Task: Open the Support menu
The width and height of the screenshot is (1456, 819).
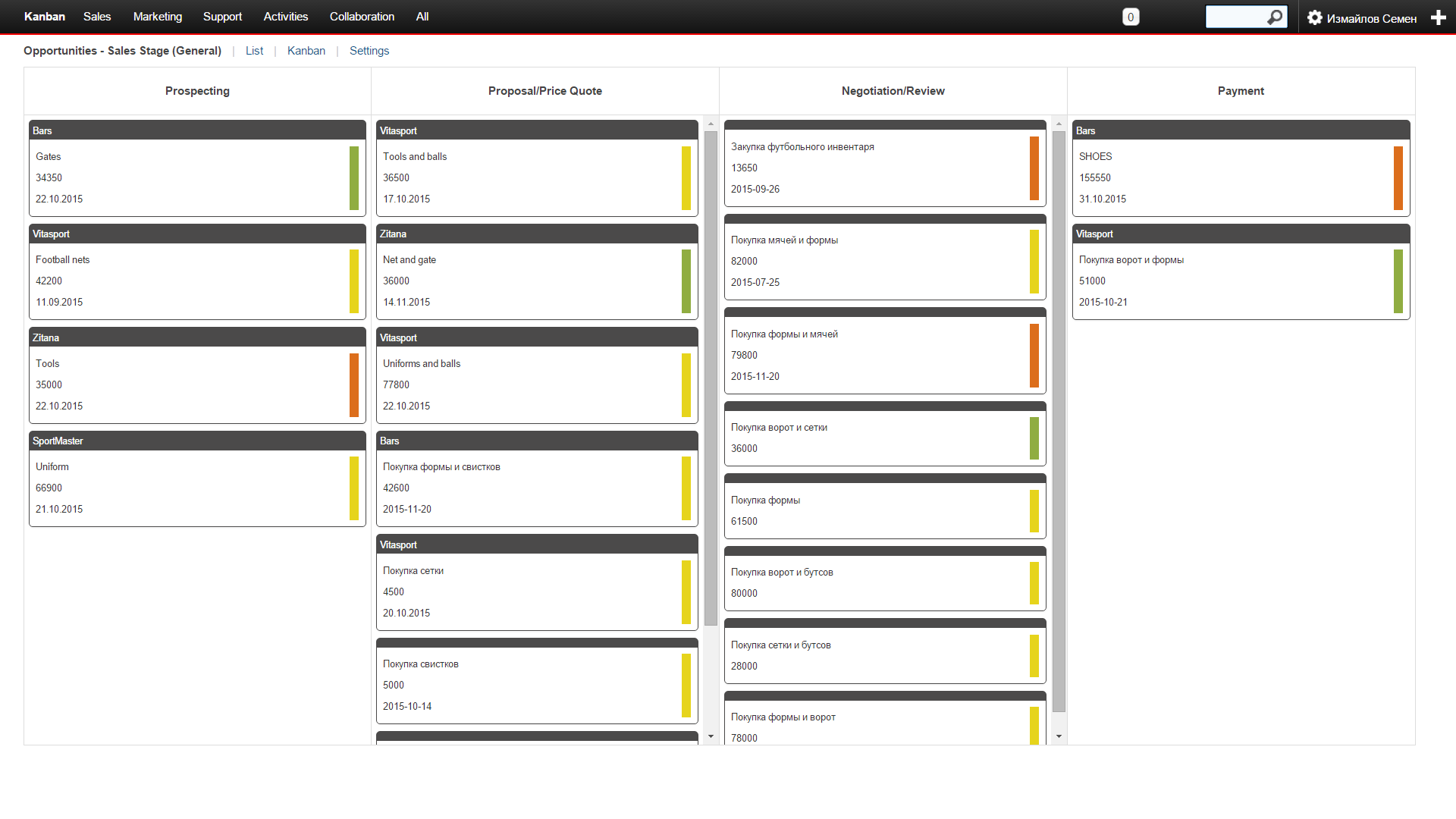Action: pos(222,17)
